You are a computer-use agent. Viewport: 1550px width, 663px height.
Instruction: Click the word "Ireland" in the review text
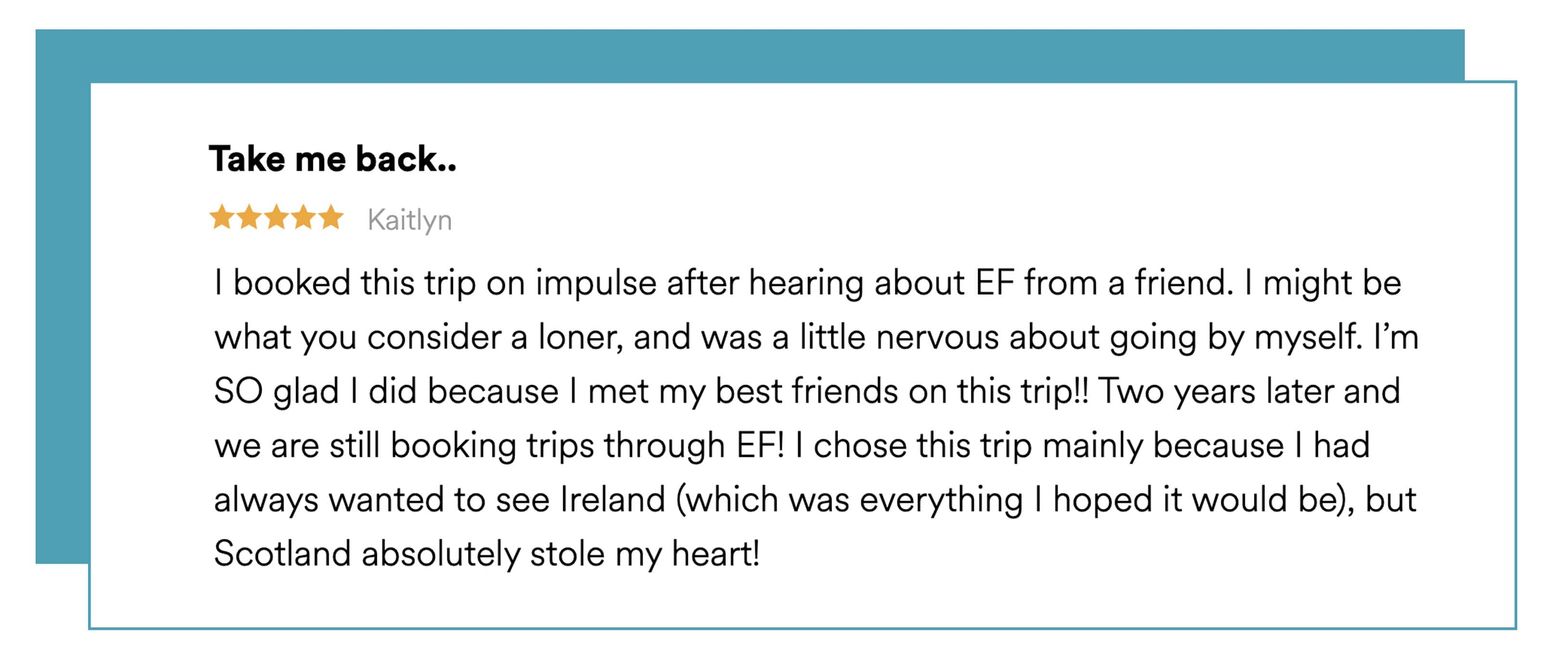coord(612,499)
